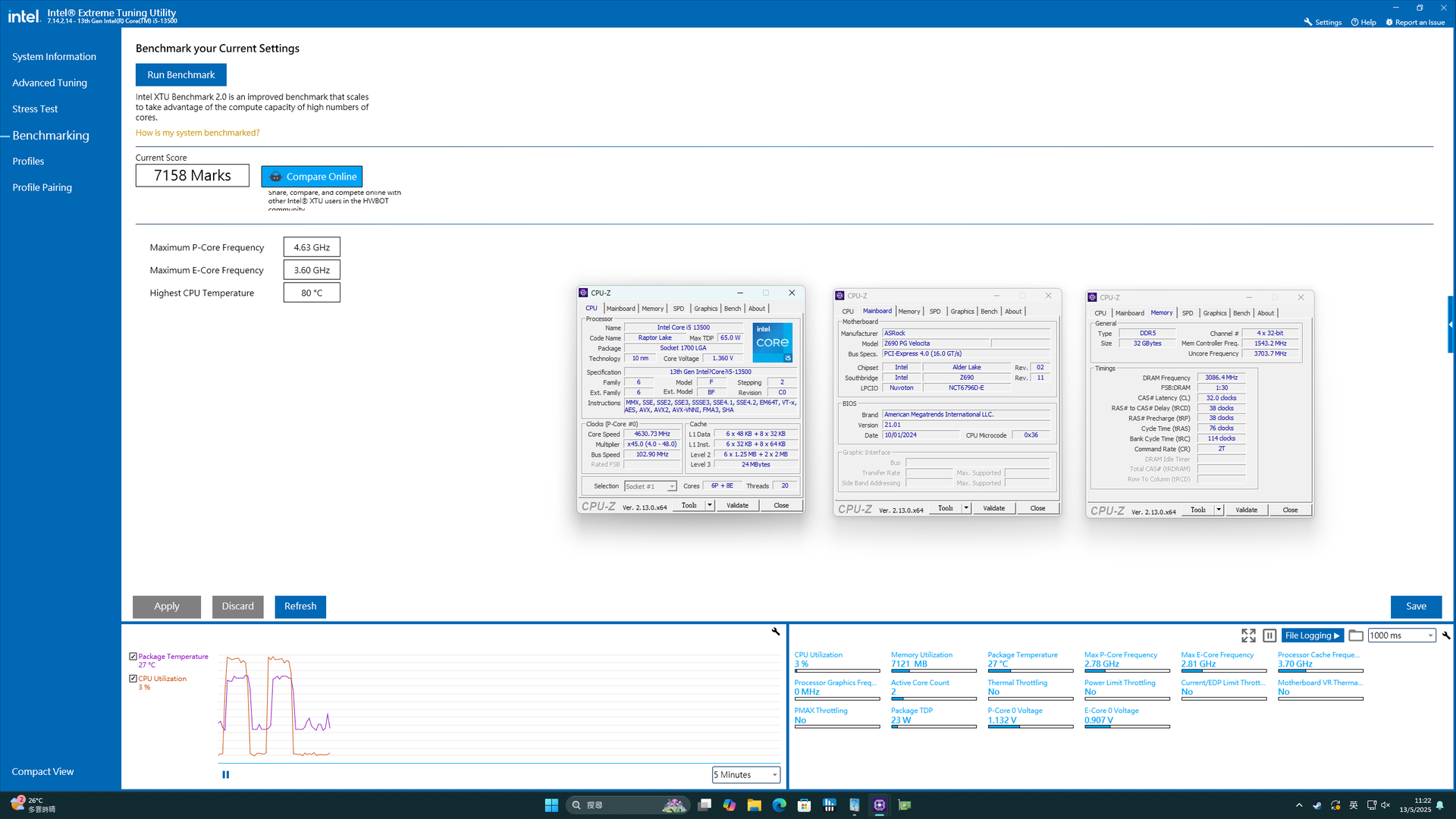Expand the monitor panel to full view
The width and height of the screenshot is (1456, 819).
coord(1248,635)
